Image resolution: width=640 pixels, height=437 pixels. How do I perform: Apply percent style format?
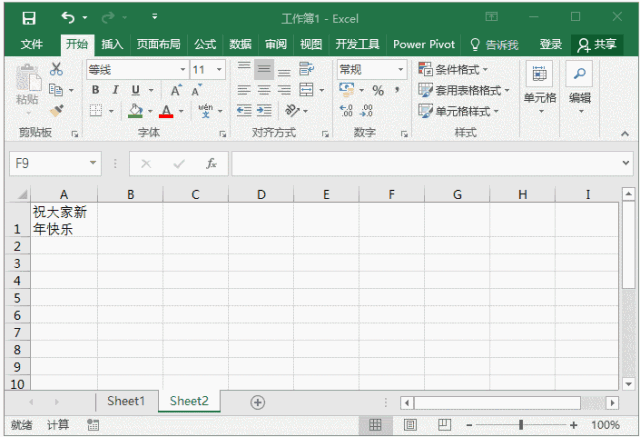pyautogui.click(x=378, y=90)
